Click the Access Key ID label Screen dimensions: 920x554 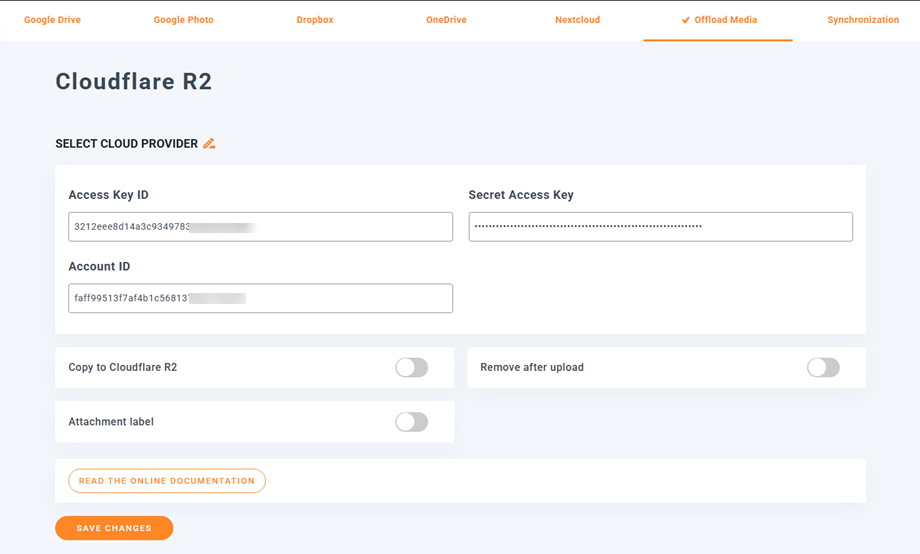(x=109, y=195)
